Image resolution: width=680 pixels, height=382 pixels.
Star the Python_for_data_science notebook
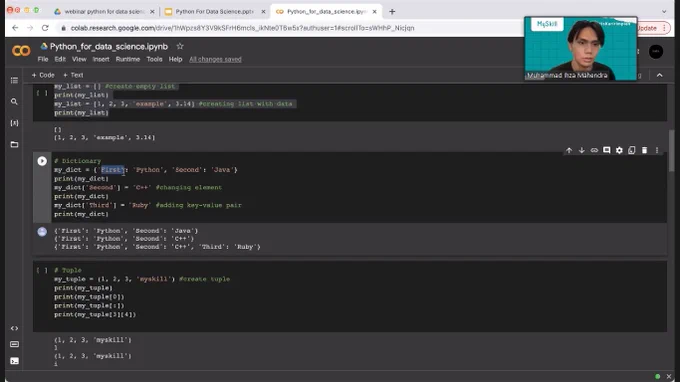pyautogui.click(x=180, y=46)
